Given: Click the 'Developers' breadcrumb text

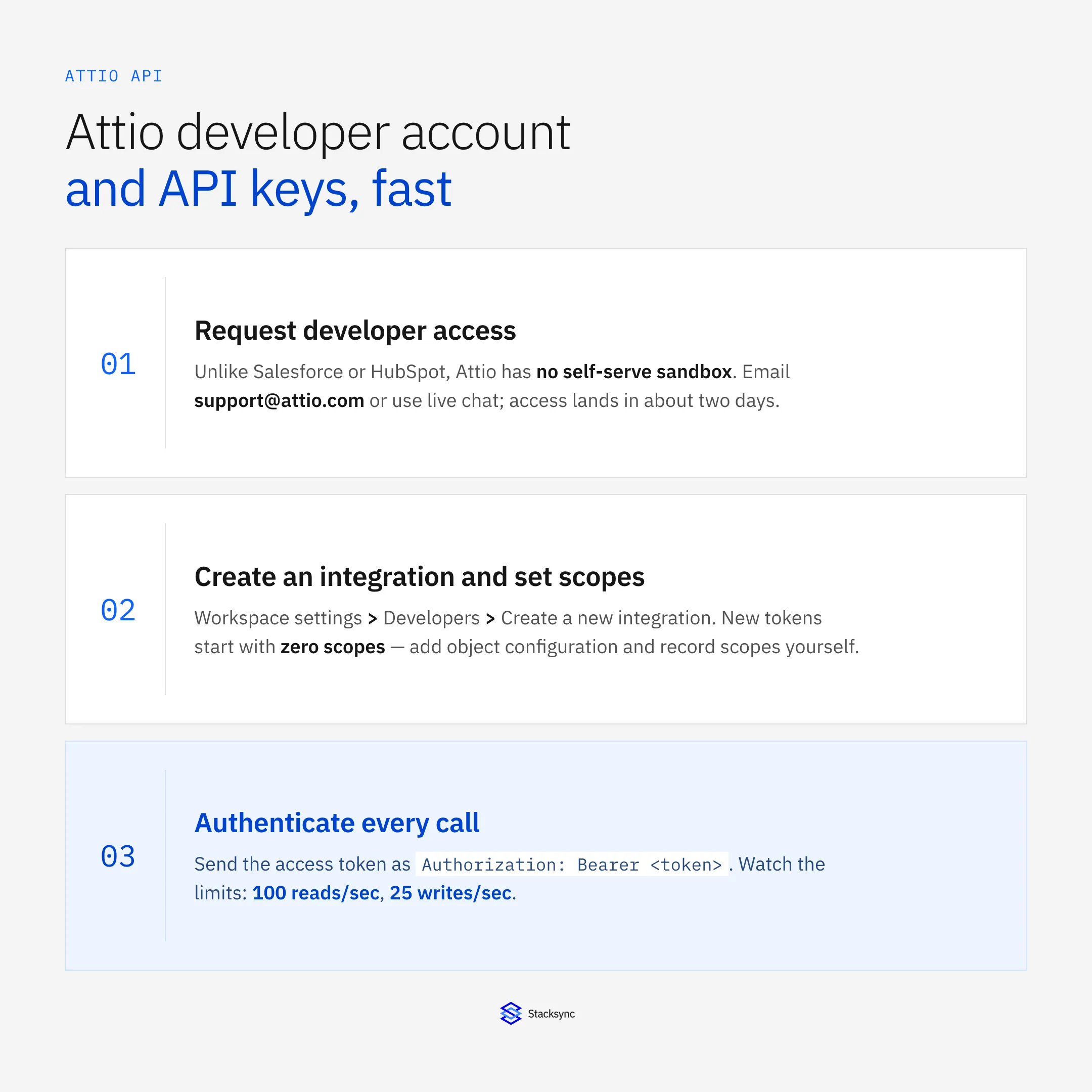Looking at the screenshot, I should coord(431,618).
